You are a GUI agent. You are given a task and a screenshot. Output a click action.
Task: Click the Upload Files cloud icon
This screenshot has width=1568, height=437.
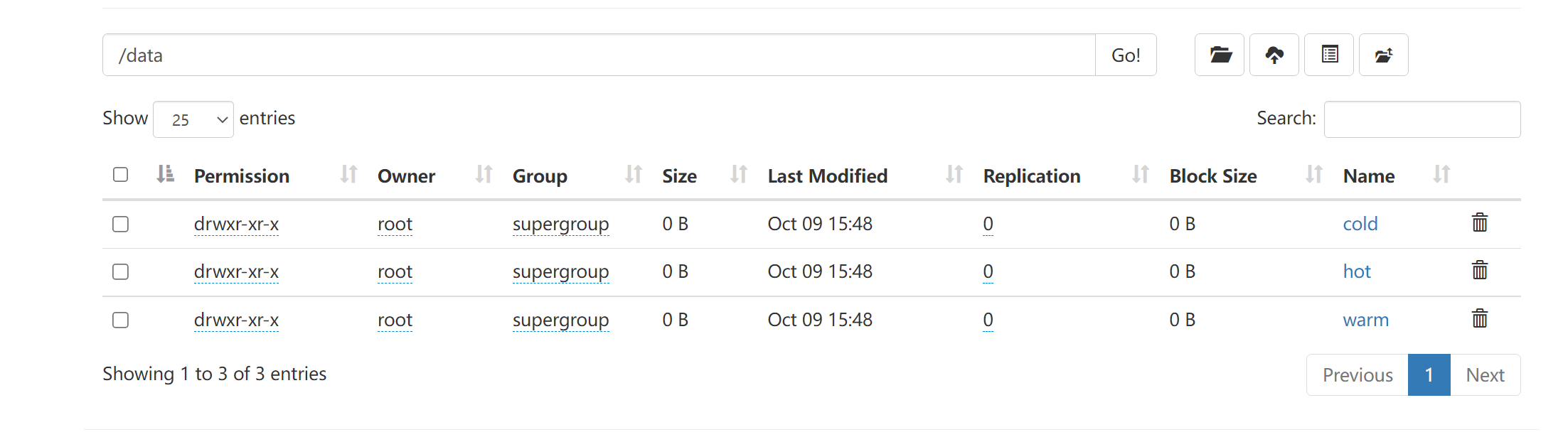click(1274, 55)
